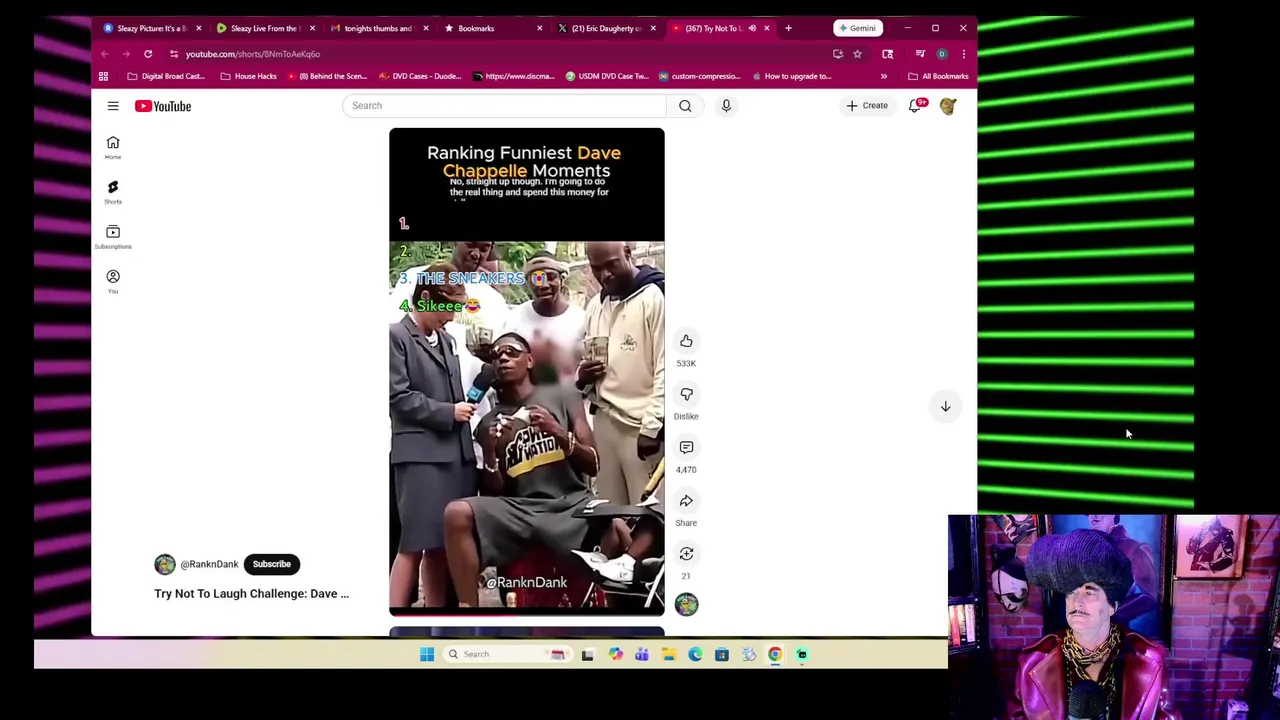Remix the short

[686, 553]
